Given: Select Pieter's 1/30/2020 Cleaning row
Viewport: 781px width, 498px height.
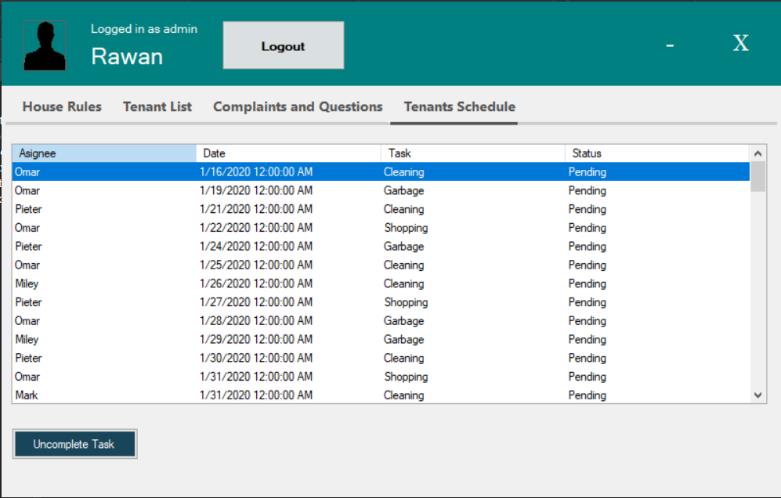Looking at the screenshot, I should click(381, 358).
